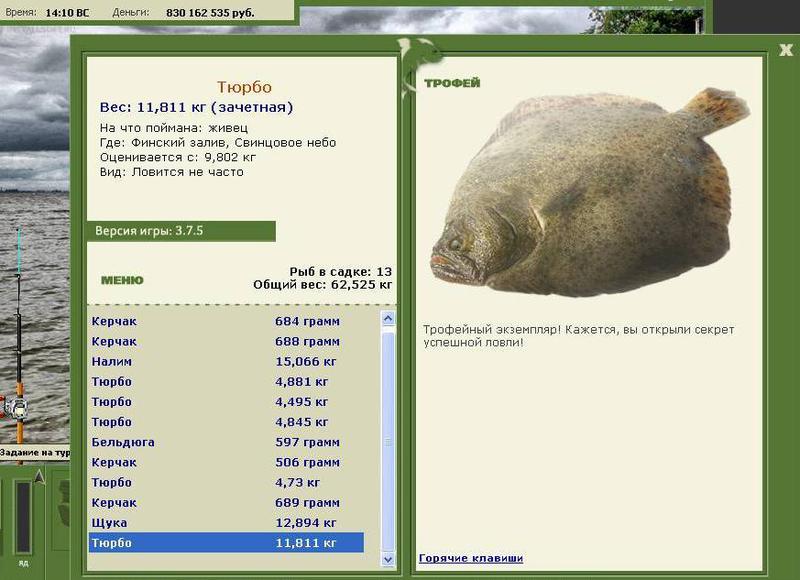This screenshot has width=800, height=580.
Task: Click the Задание на турнир label
Action: [35, 452]
